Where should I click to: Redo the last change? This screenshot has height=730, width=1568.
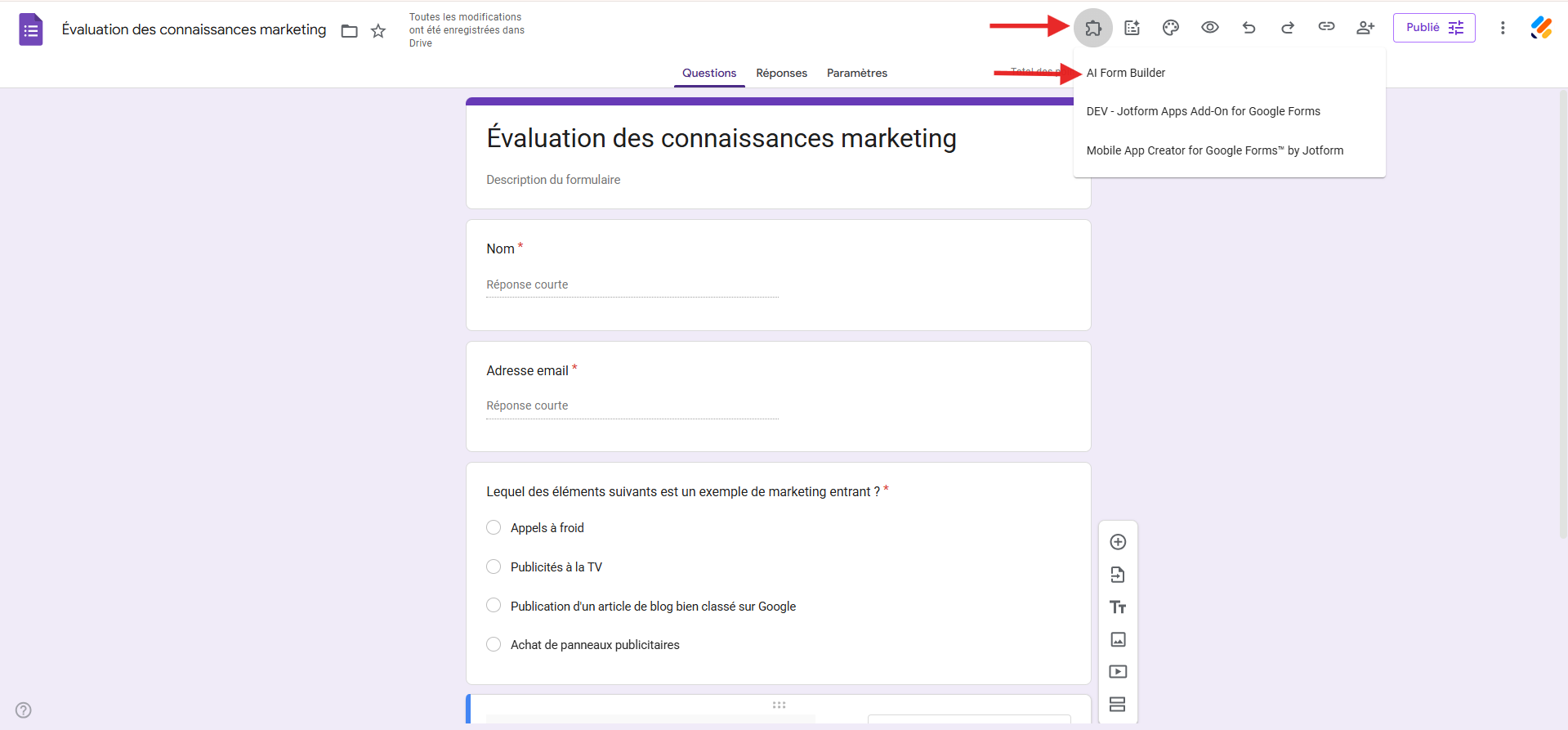tap(1288, 28)
